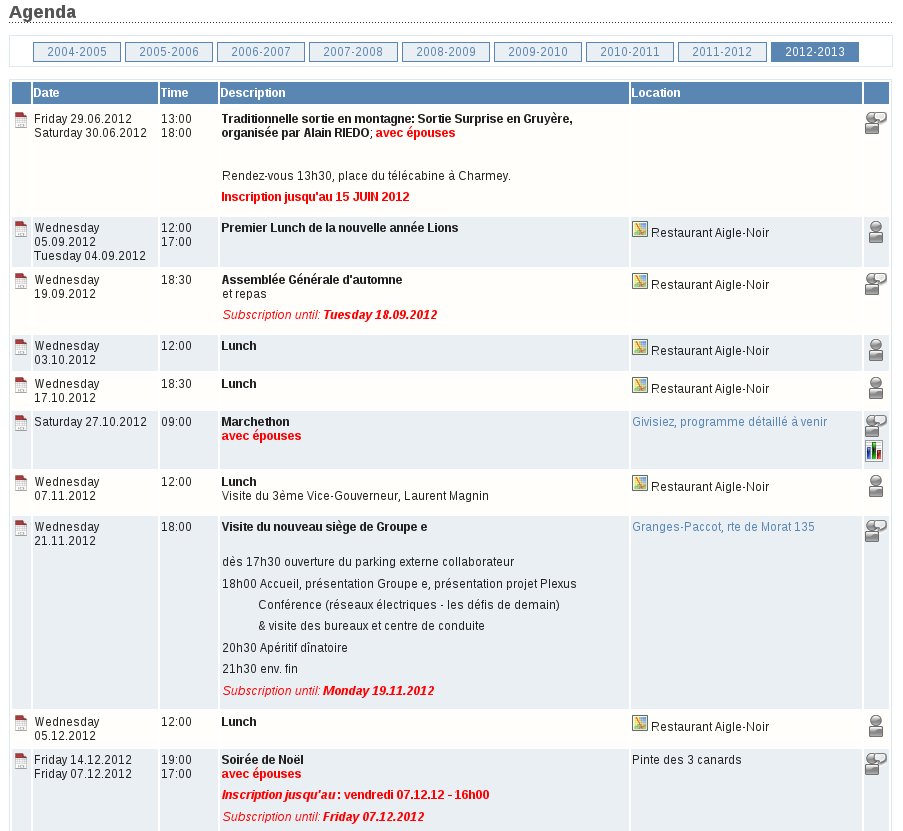
Task: Click the Date column header
Action: [95, 93]
